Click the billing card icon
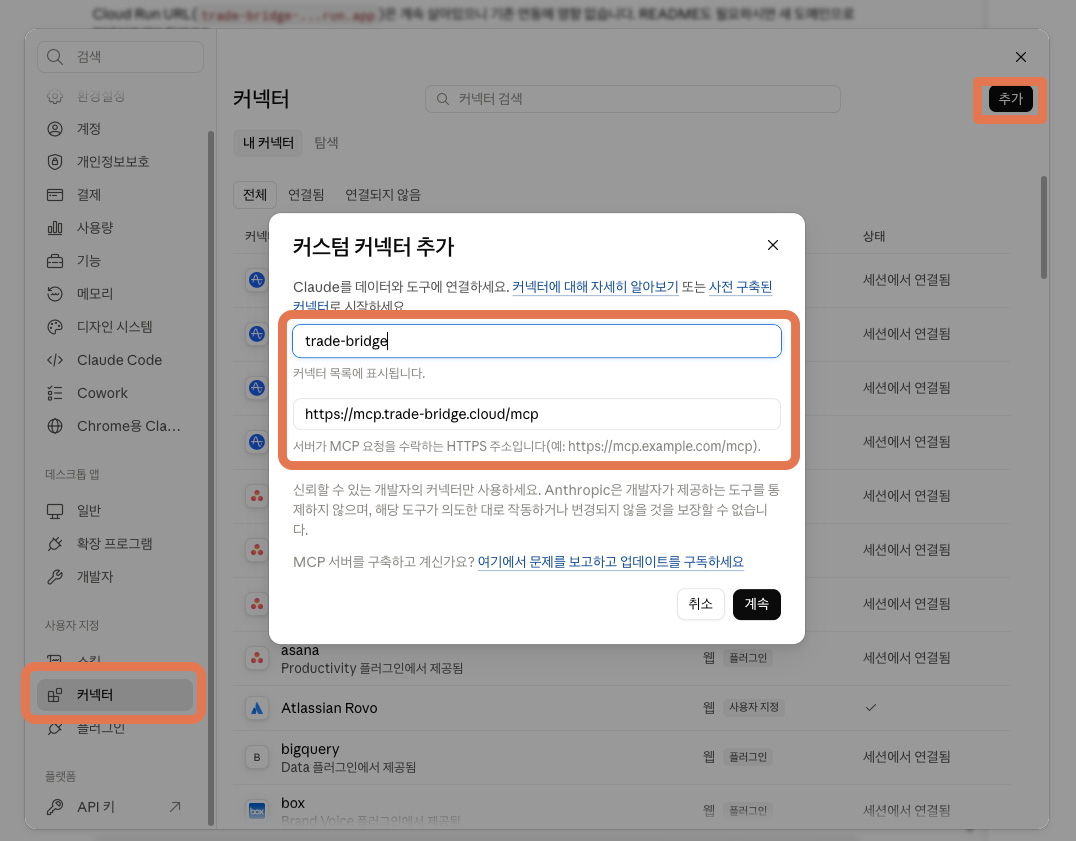This screenshot has width=1076, height=841. coord(55,195)
